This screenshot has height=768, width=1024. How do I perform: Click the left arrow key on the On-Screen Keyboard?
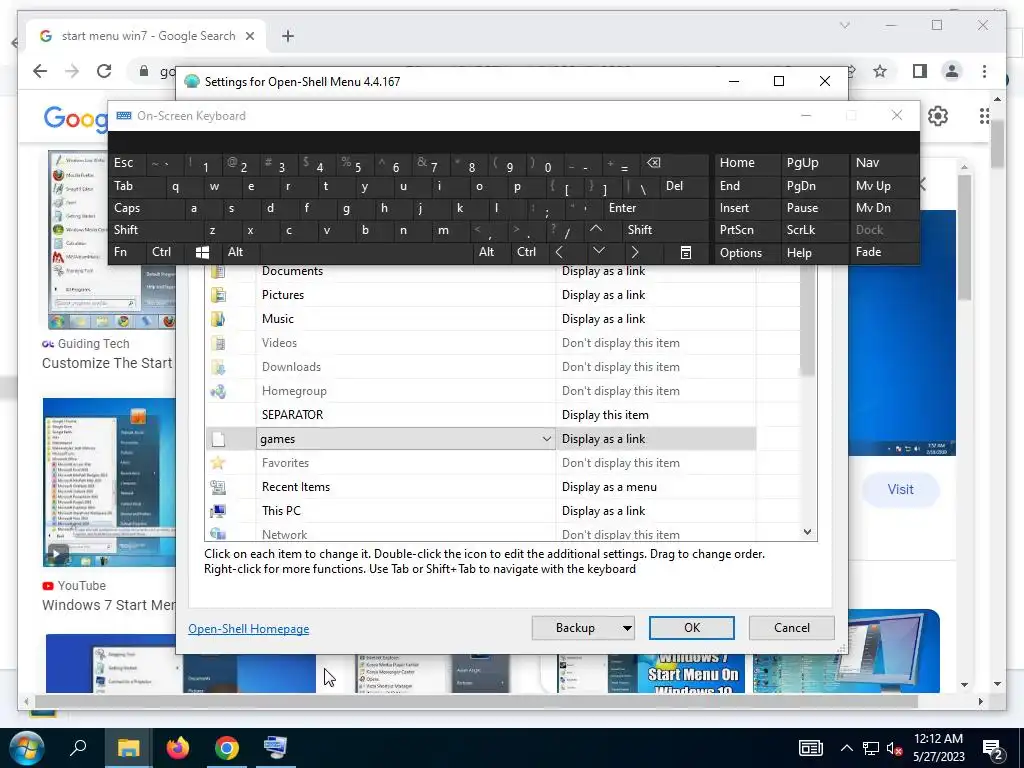tap(559, 252)
